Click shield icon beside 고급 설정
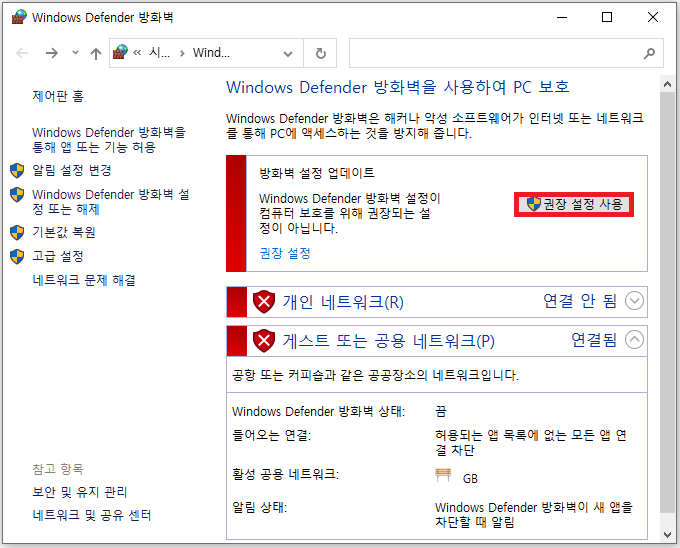Image resolution: width=680 pixels, height=548 pixels. coord(17,257)
